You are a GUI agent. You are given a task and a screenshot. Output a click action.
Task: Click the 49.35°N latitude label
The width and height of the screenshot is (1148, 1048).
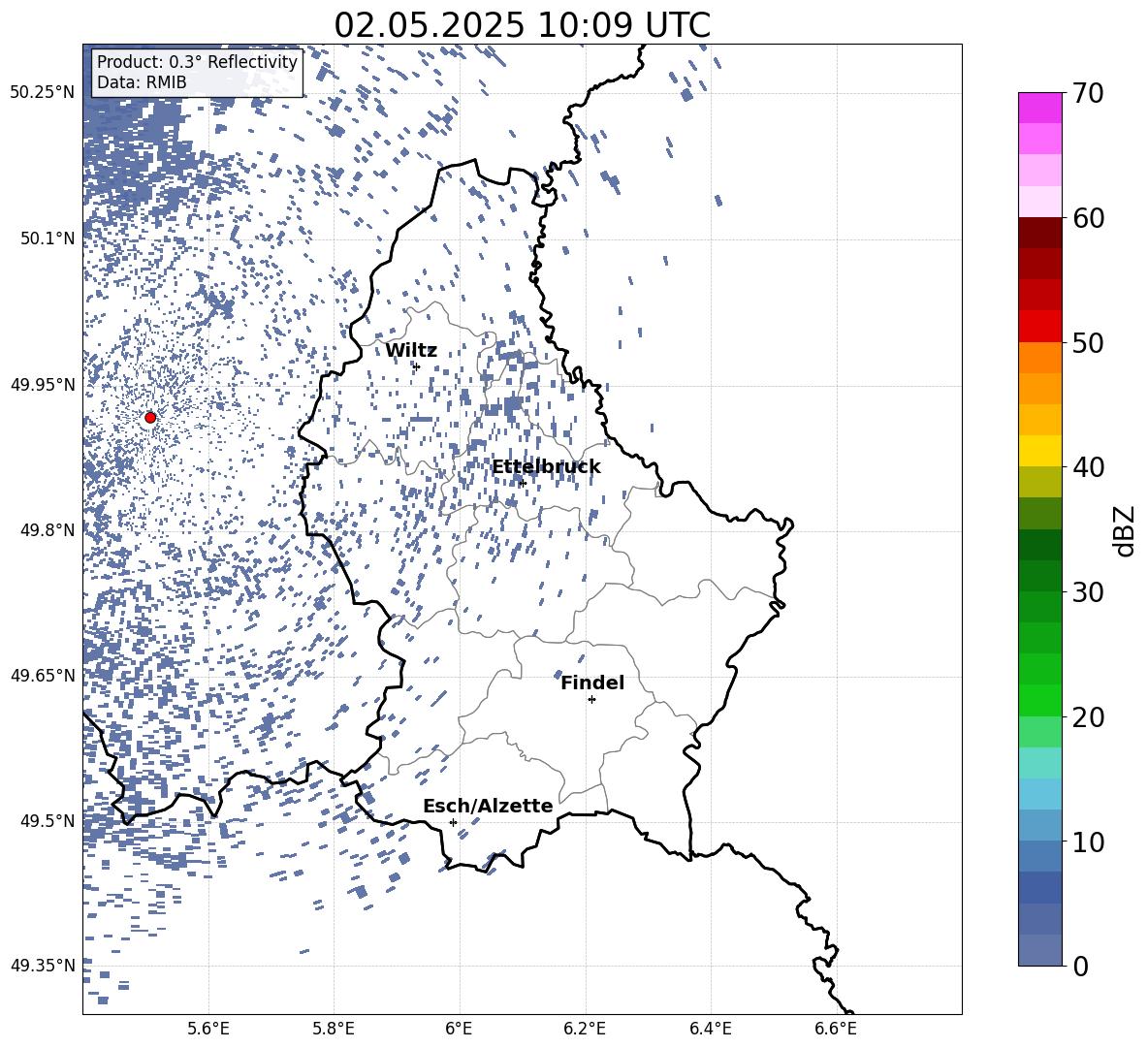click(x=43, y=966)
